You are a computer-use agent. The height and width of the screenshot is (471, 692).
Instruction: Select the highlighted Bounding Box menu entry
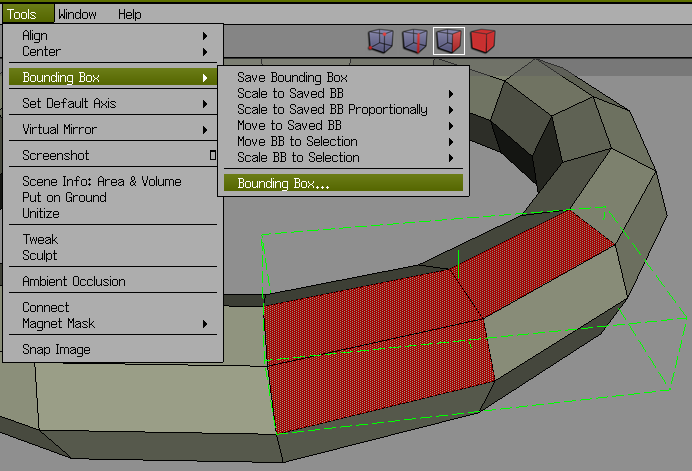coord(113,77)
